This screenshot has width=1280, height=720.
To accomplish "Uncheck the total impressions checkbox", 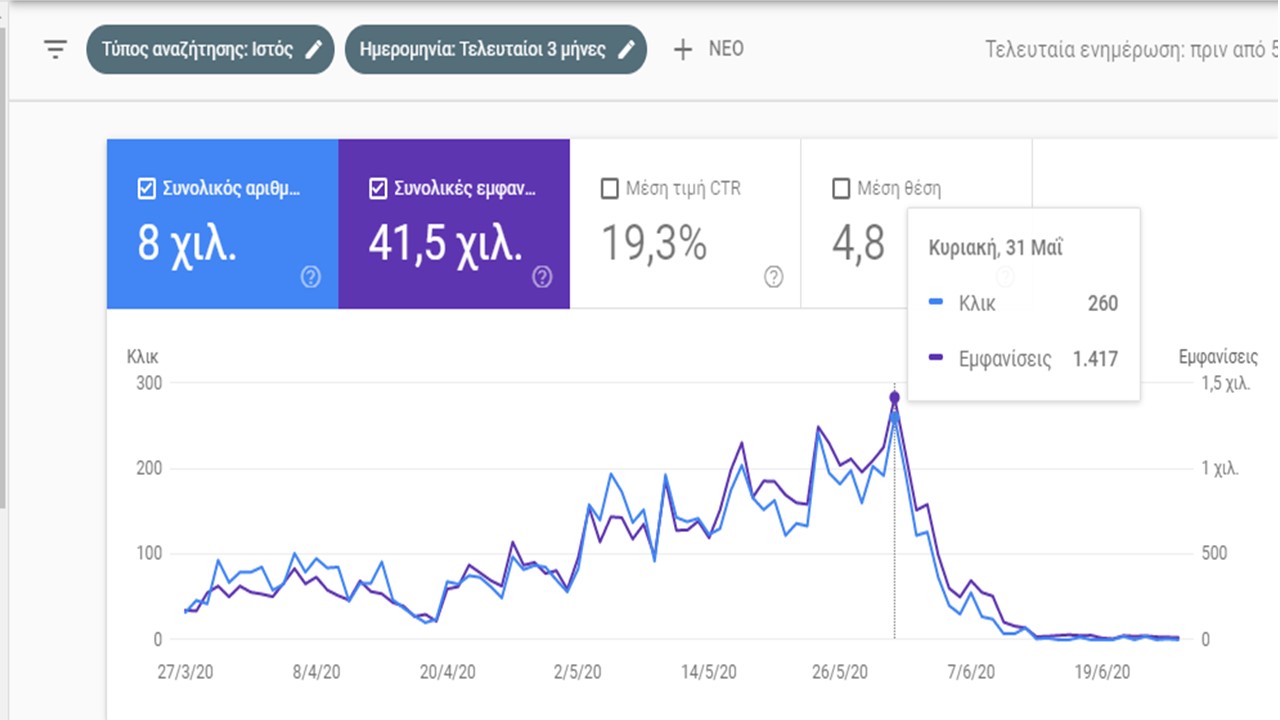I will point(378,188).
